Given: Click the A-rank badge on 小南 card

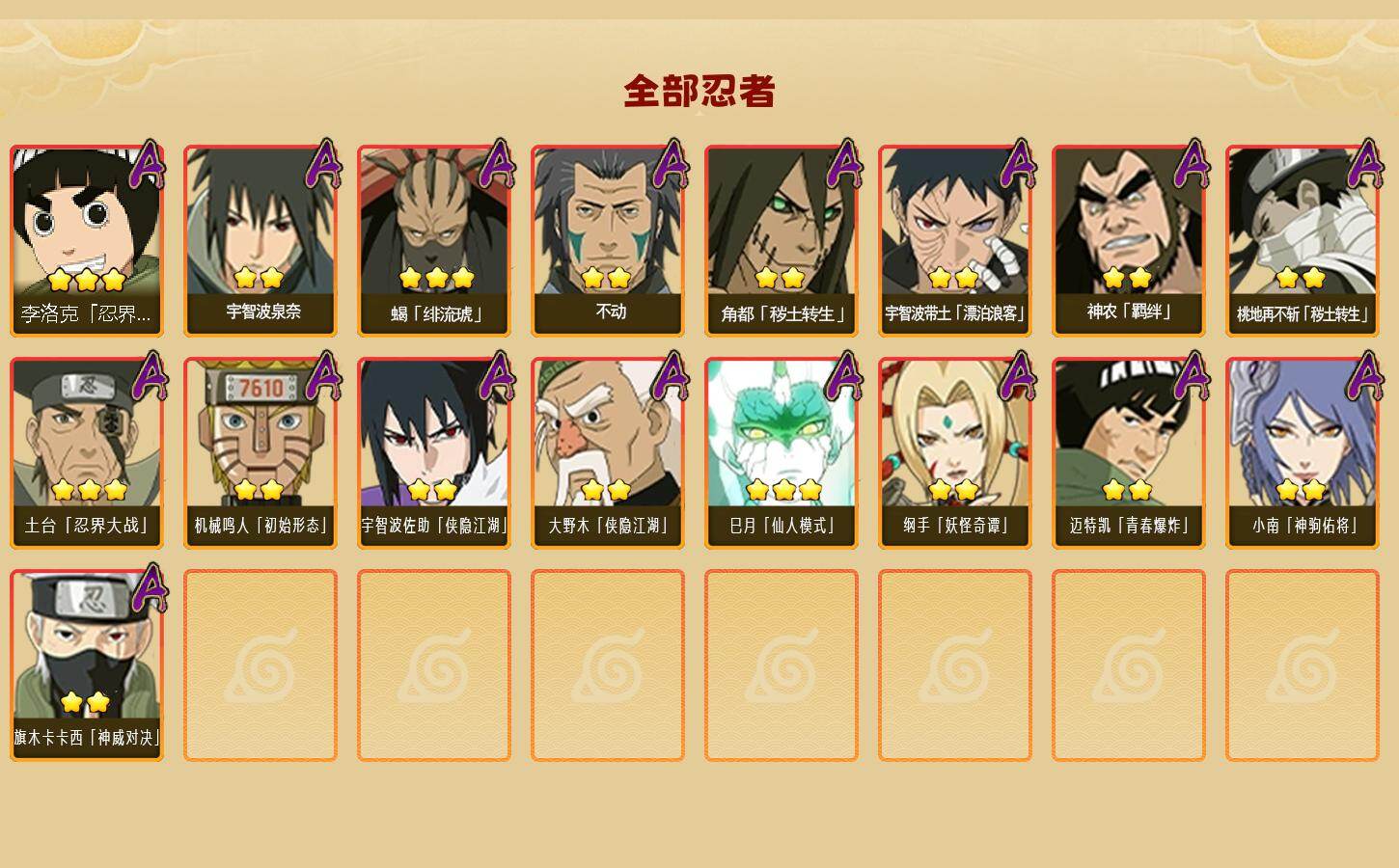Looking at the screenshot, I should pyautogui.click(x=1364, y=376).
